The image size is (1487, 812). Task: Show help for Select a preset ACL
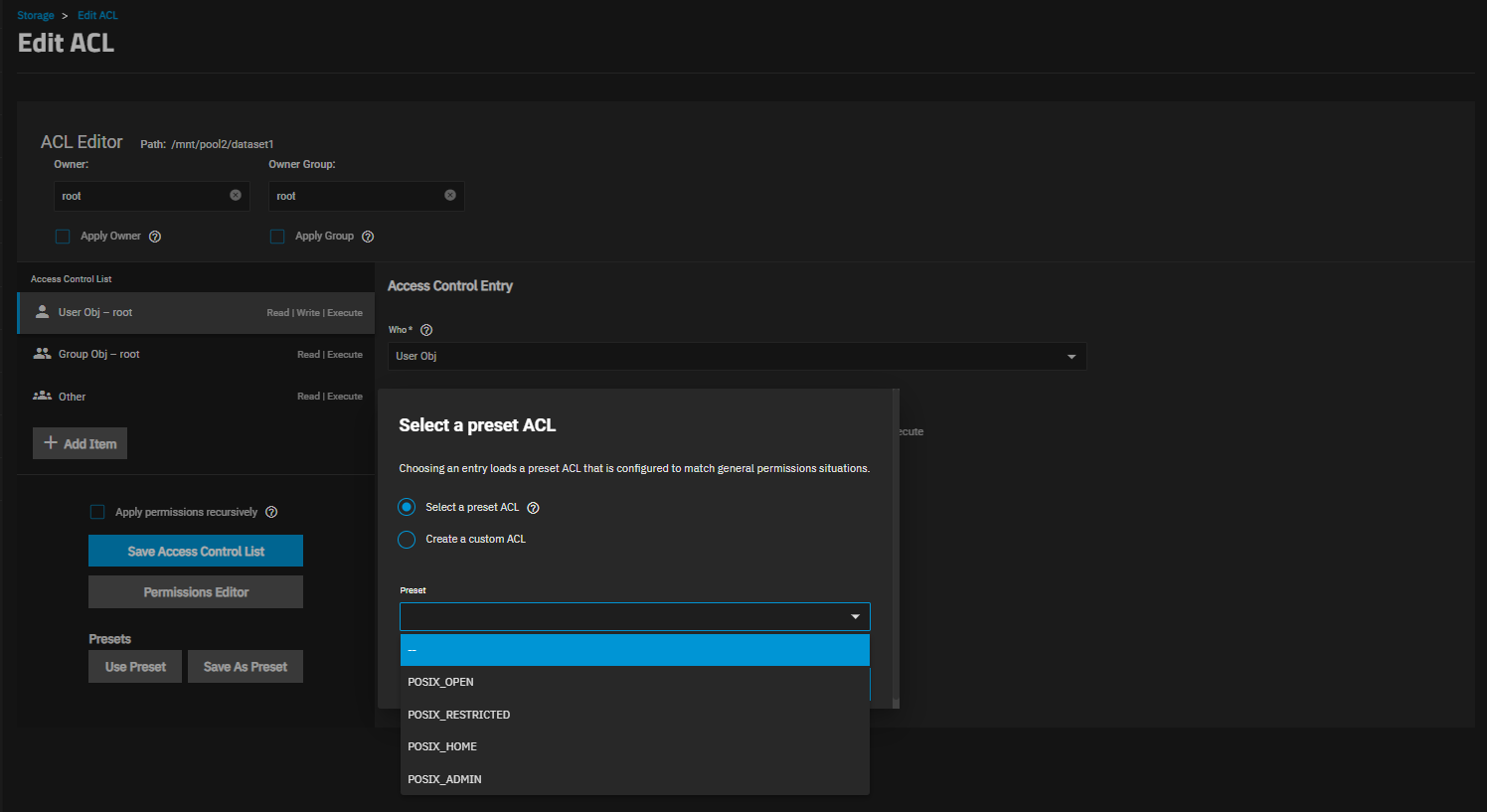533,508
